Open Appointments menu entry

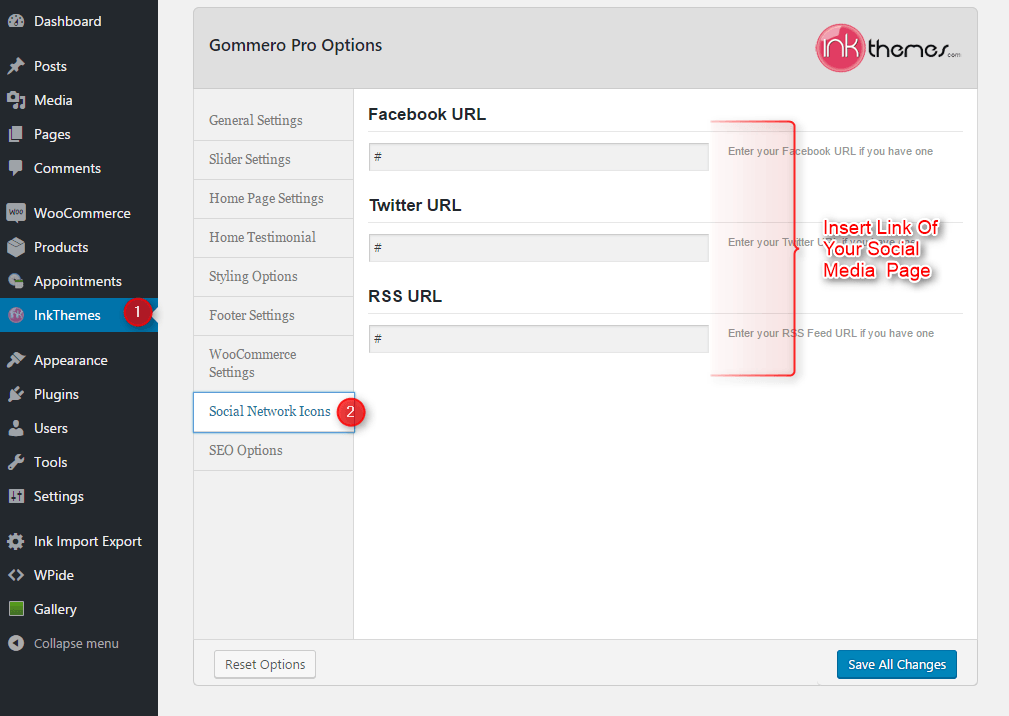79,281
